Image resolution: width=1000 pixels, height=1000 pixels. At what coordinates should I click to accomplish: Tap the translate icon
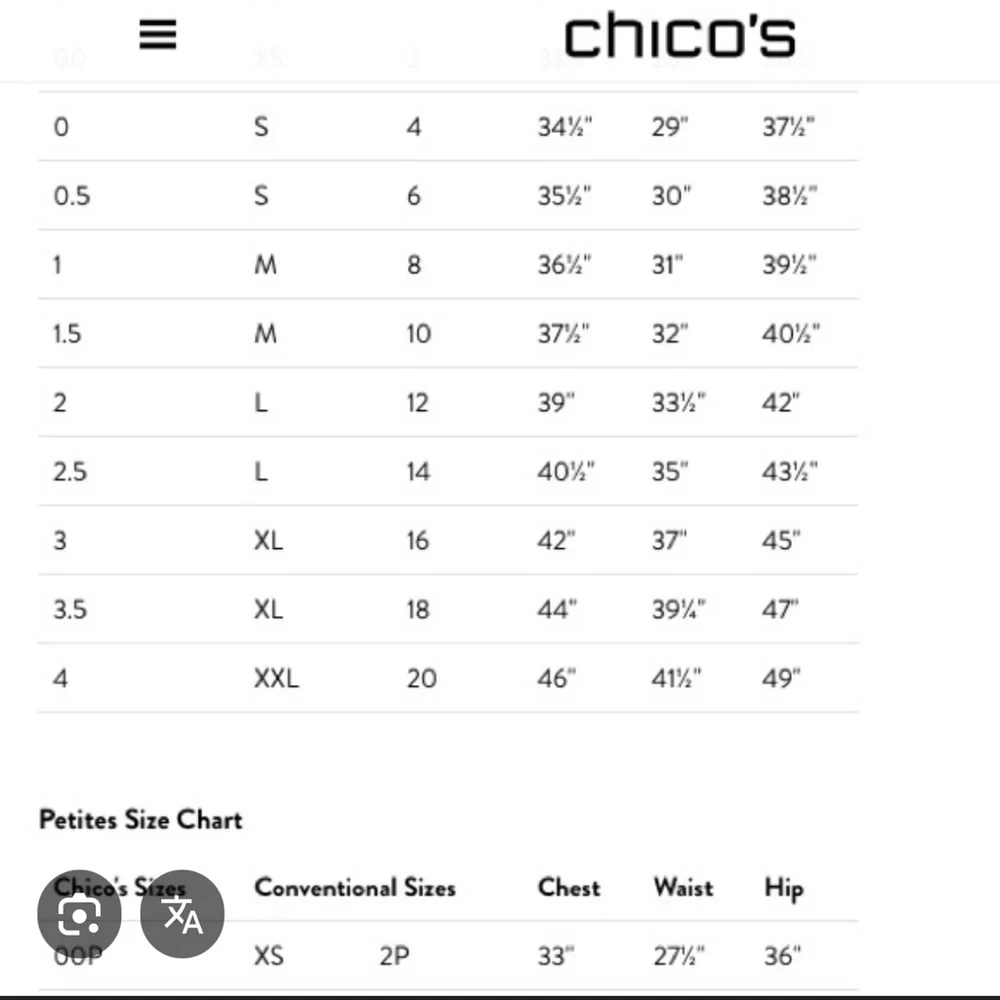182,914
